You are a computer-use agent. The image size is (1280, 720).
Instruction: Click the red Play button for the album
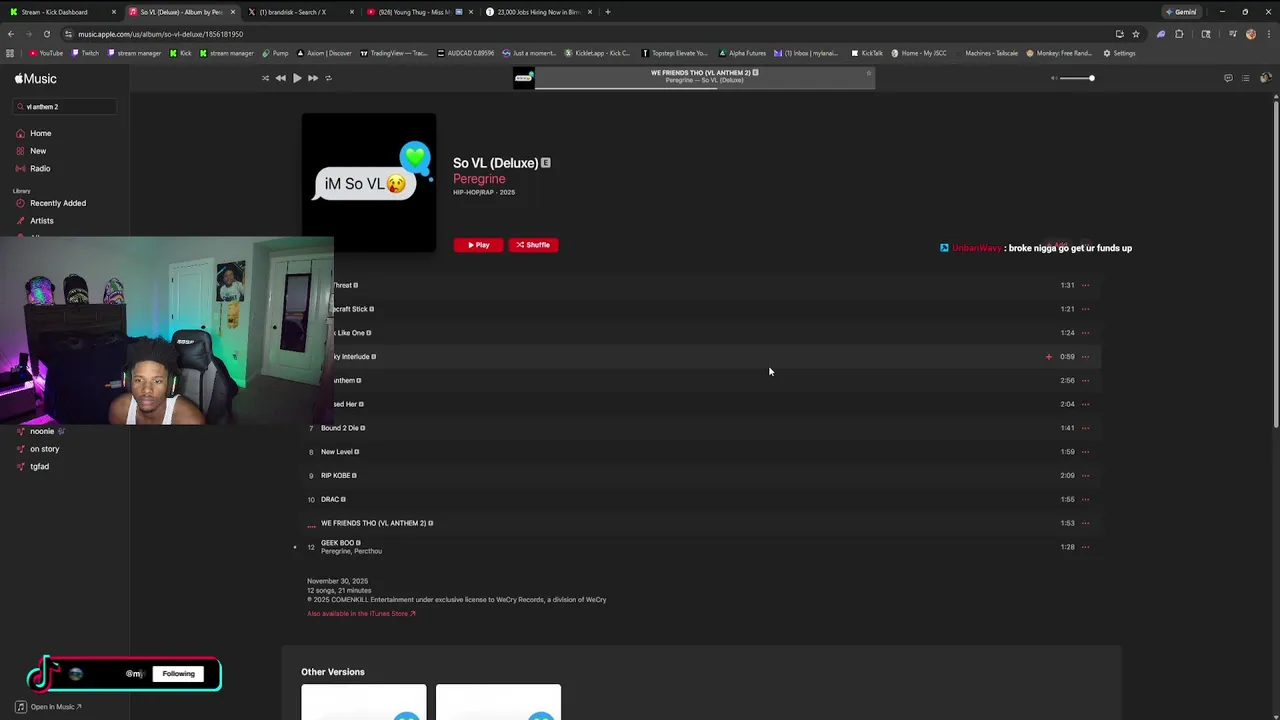[478, 245]
